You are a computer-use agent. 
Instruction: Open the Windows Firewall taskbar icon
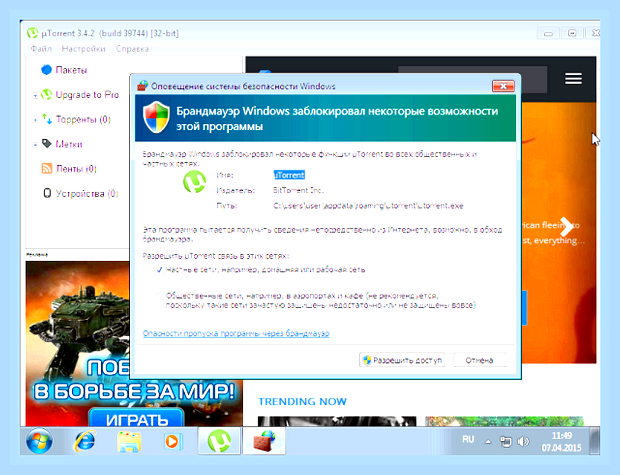[264, 440]
